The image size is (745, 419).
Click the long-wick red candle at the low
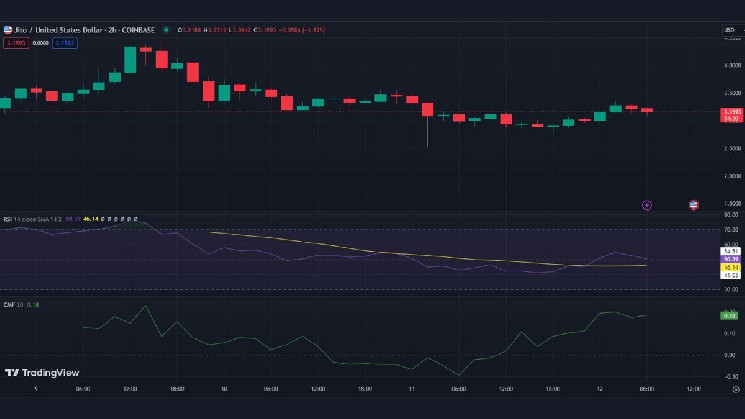tap(427, 115)
